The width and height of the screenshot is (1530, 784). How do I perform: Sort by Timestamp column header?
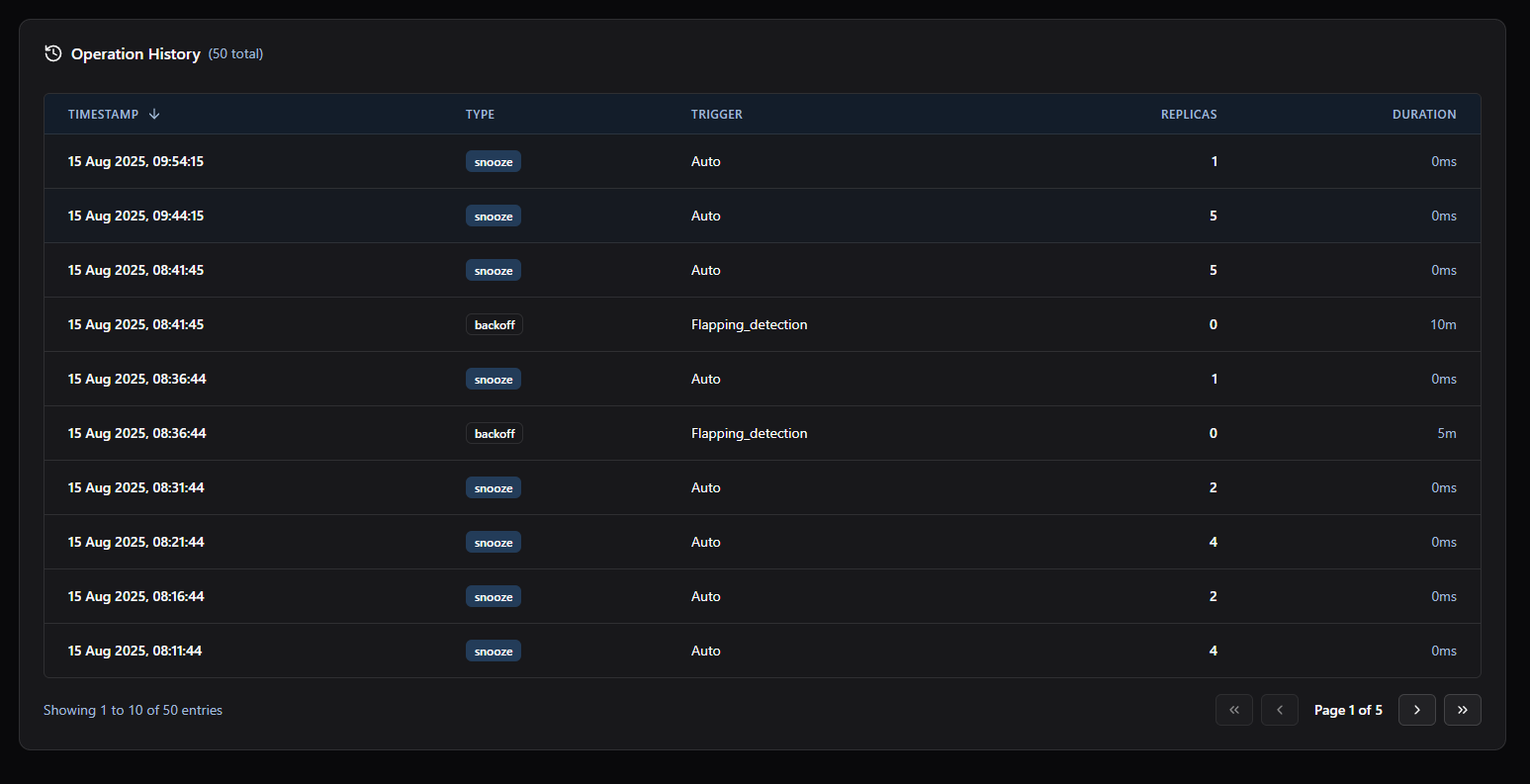click(x=103, y=115)
